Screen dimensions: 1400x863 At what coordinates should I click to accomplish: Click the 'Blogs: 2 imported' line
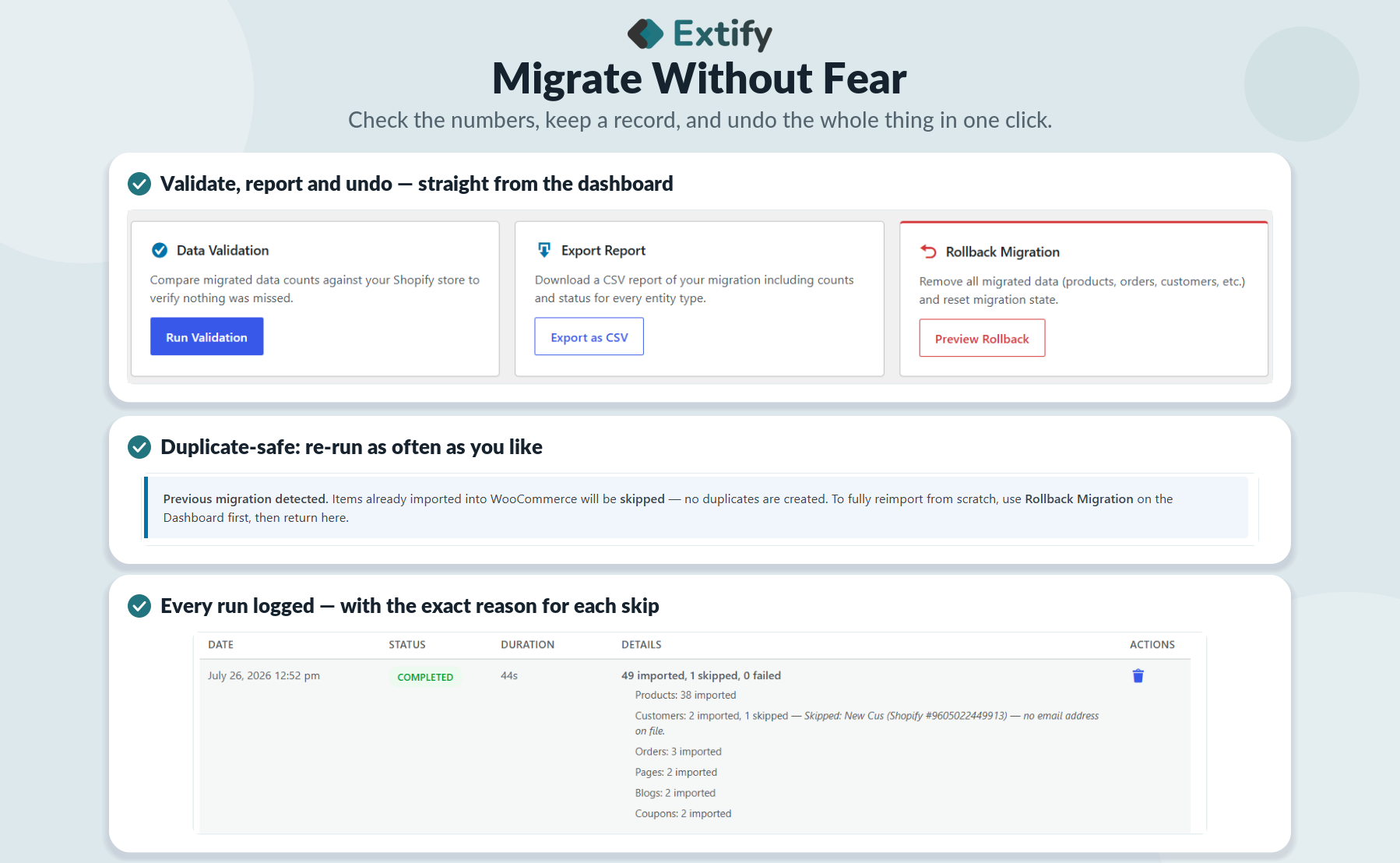(675, 793)
